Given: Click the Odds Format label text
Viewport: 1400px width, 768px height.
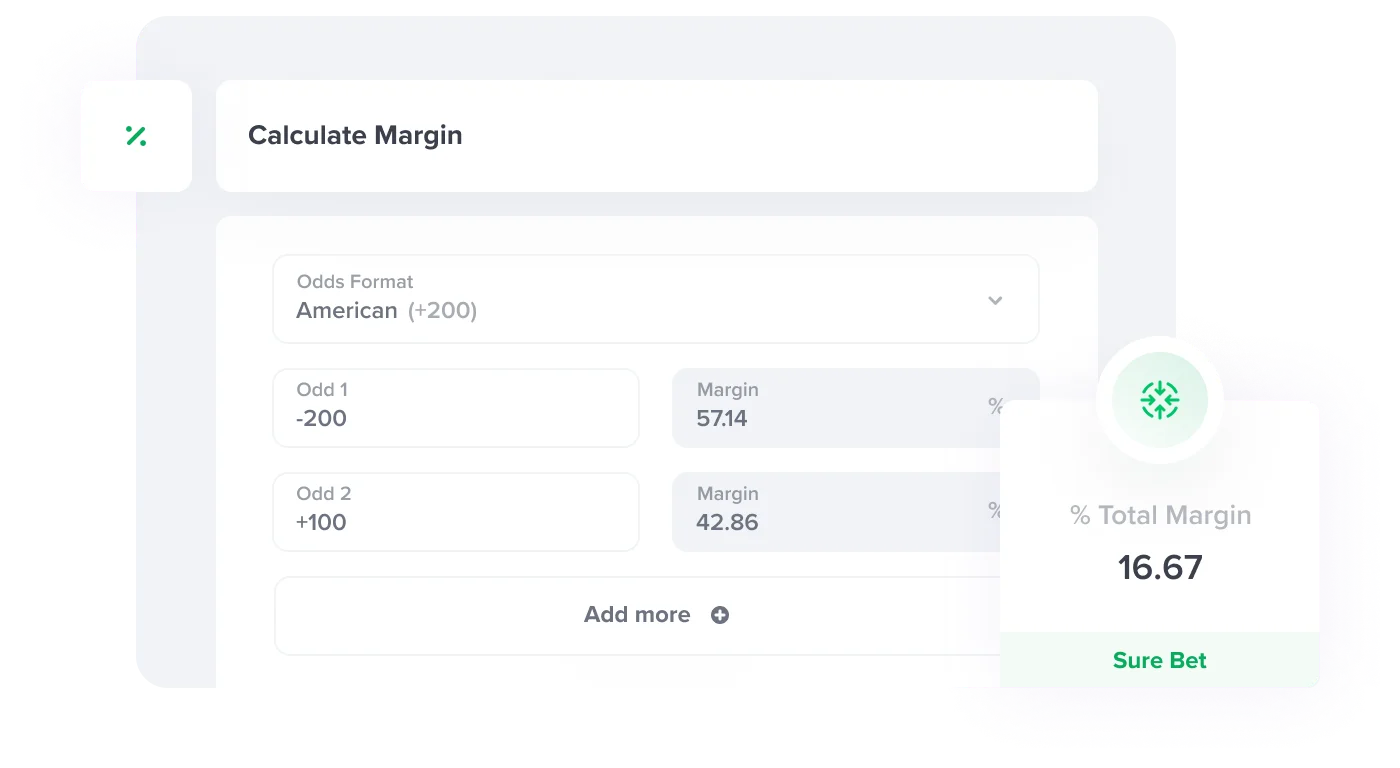Looking at the screenshot, I should [x=355, y=282].
